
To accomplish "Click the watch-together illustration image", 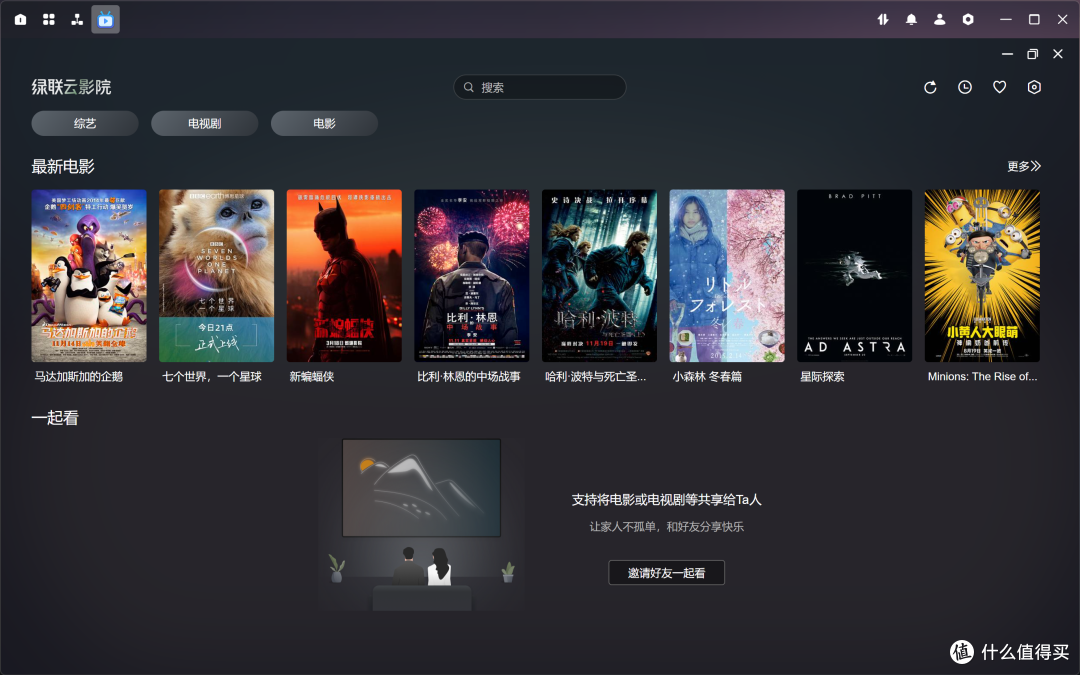I will [422, 523].
